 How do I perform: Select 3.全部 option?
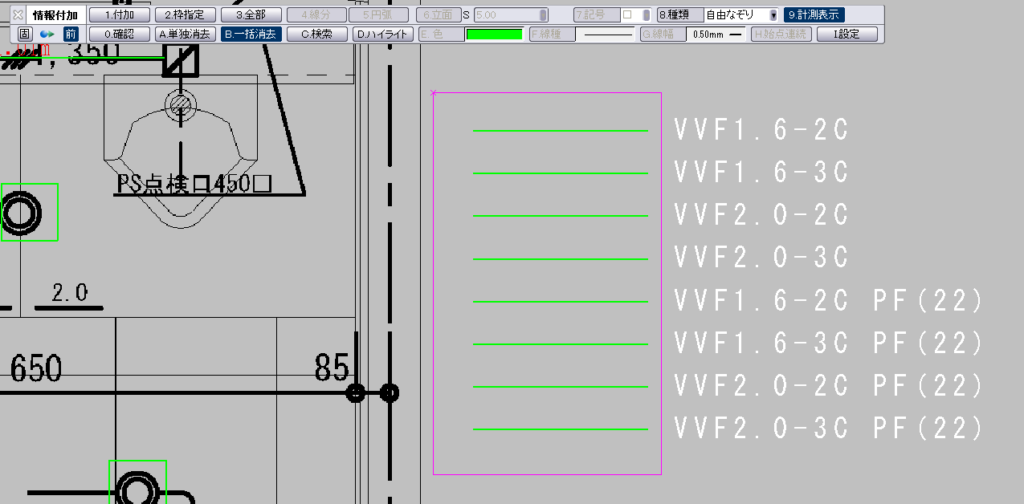250,15
